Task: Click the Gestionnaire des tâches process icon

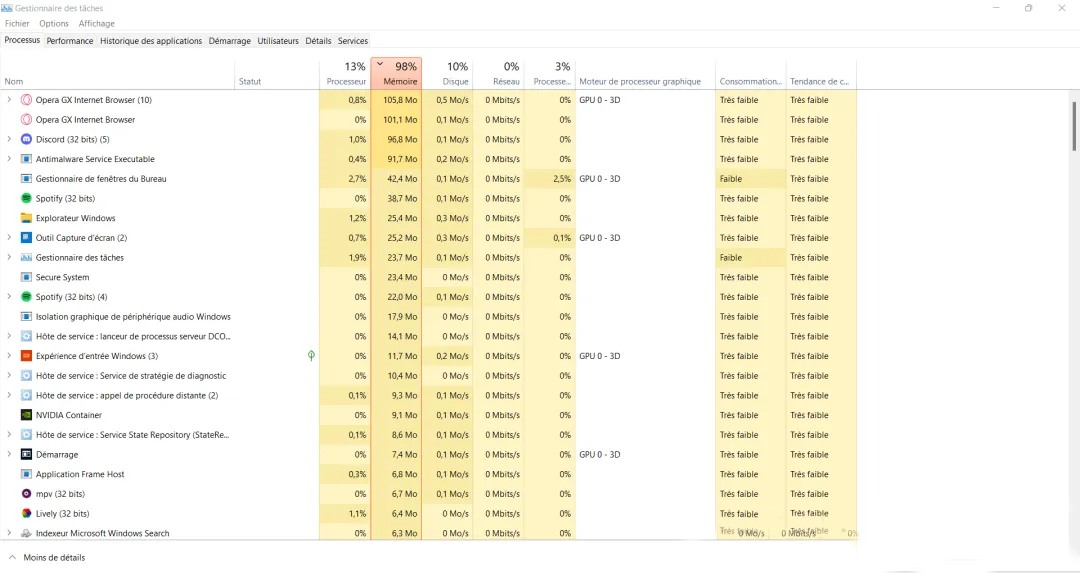Action: [26, 258]
